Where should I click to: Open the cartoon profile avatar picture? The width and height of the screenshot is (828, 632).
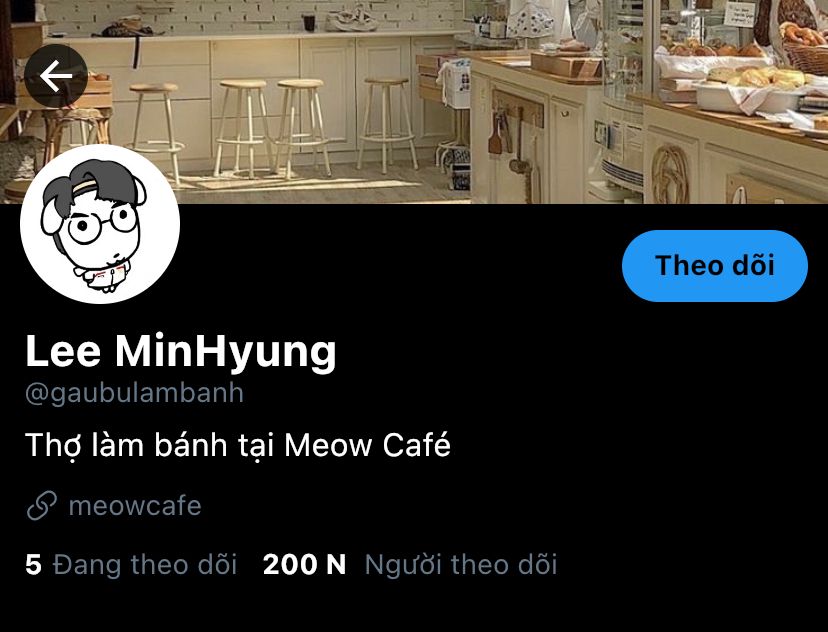100,224
